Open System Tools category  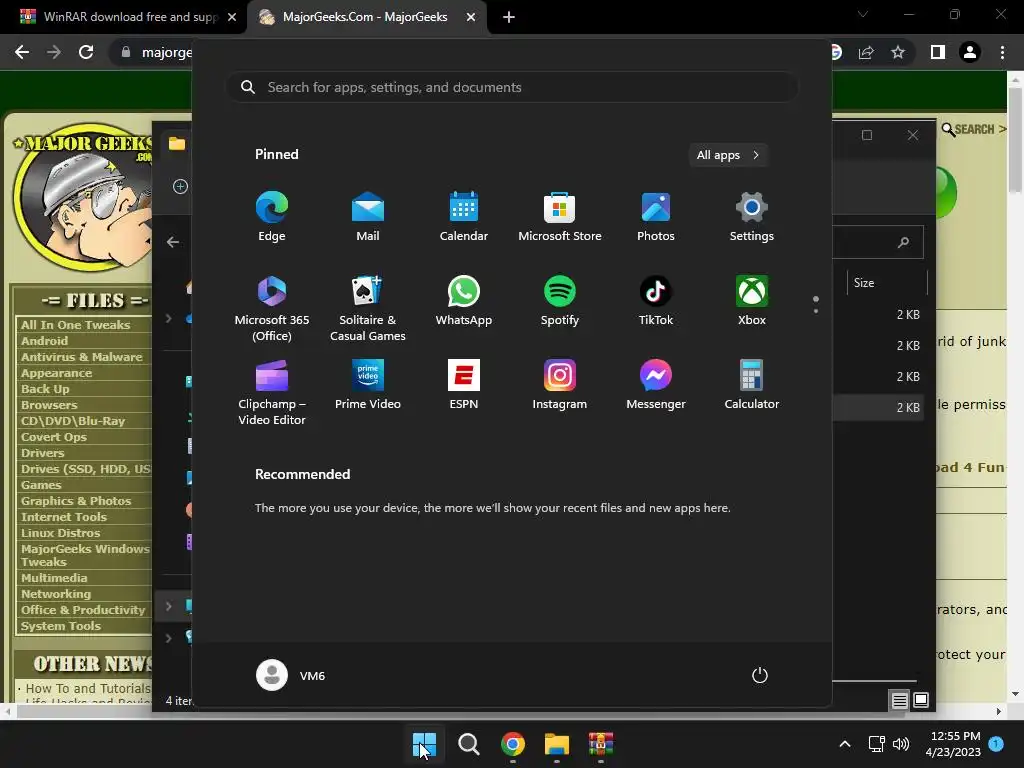pyautogui.click(x=61, y=626)
